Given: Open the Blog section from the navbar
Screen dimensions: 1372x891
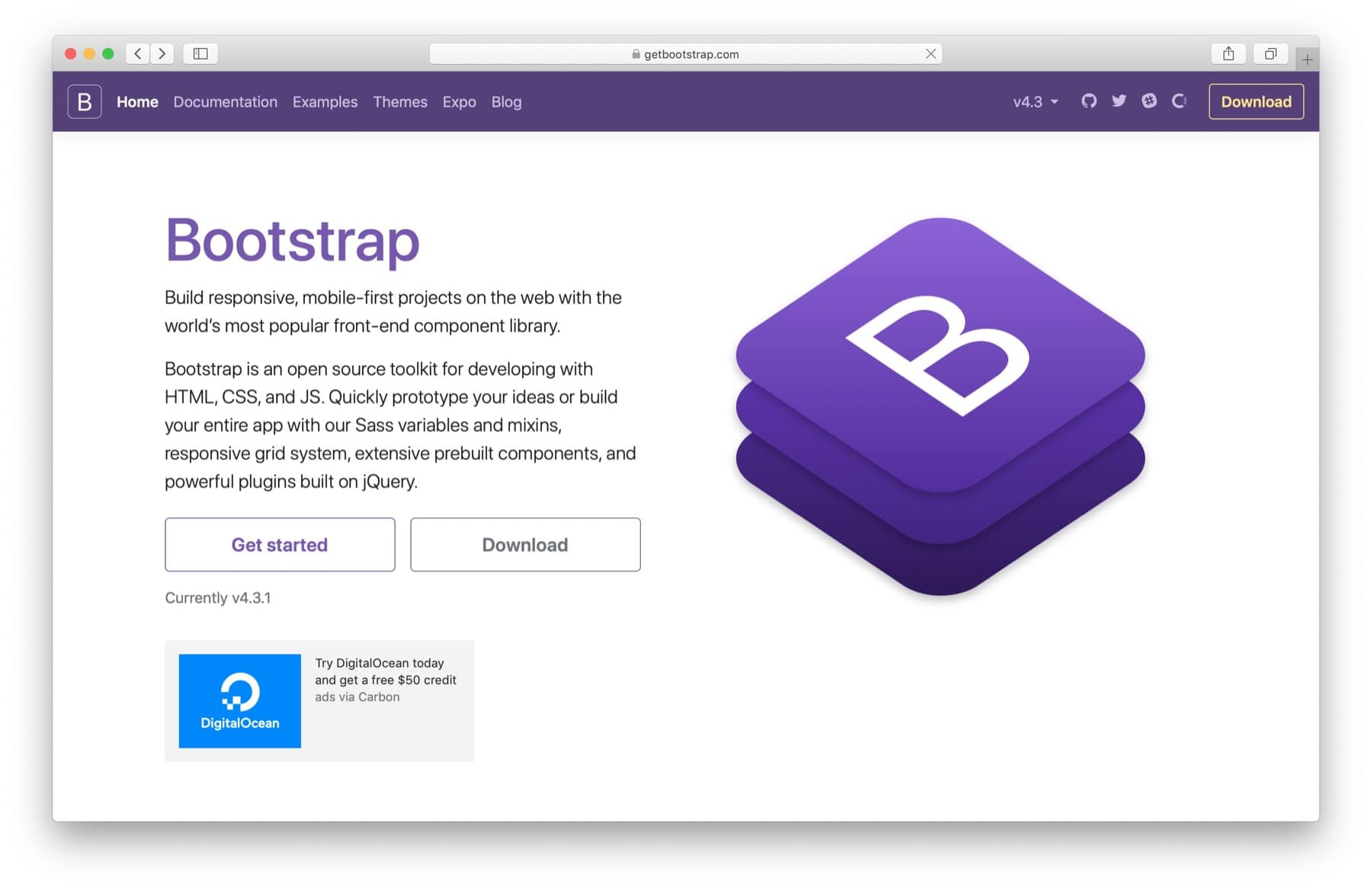Looking at the screenshot, I should point(506,101).
